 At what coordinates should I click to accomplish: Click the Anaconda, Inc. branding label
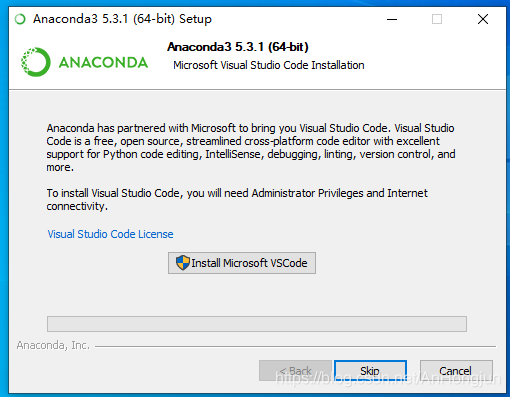click(53, 345)
